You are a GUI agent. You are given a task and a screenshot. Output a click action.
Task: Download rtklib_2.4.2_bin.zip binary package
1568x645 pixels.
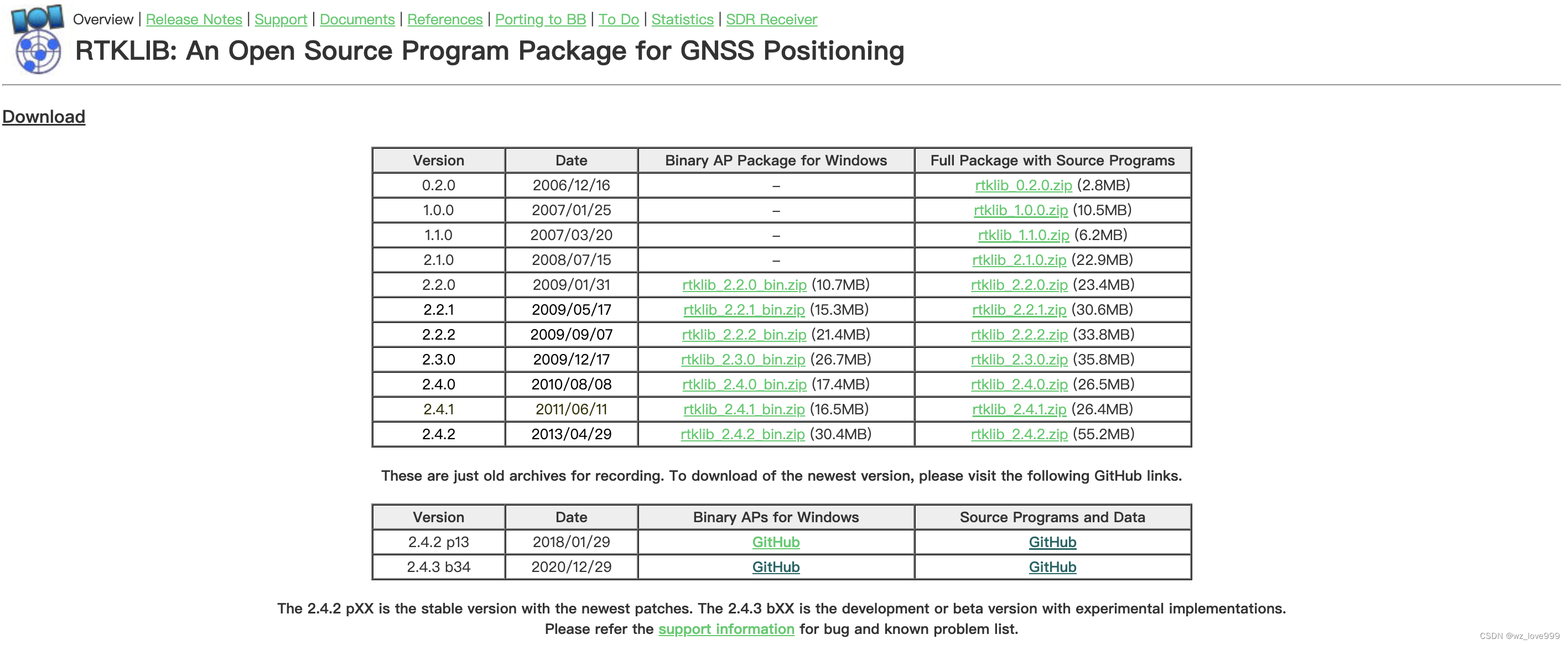(x=742, y=434)
